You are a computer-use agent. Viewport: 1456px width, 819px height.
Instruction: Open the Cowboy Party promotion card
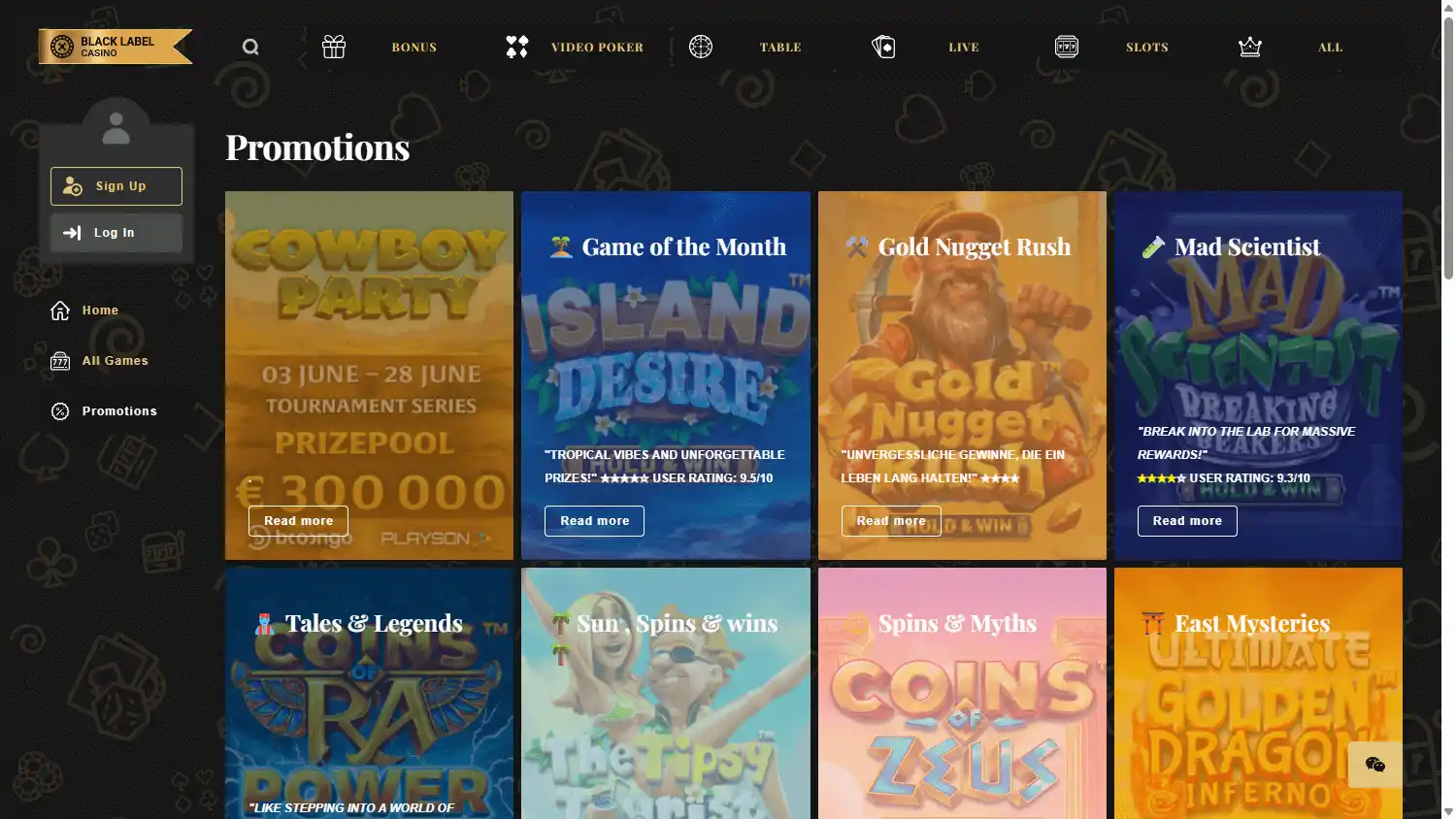(x=369, y=376)
